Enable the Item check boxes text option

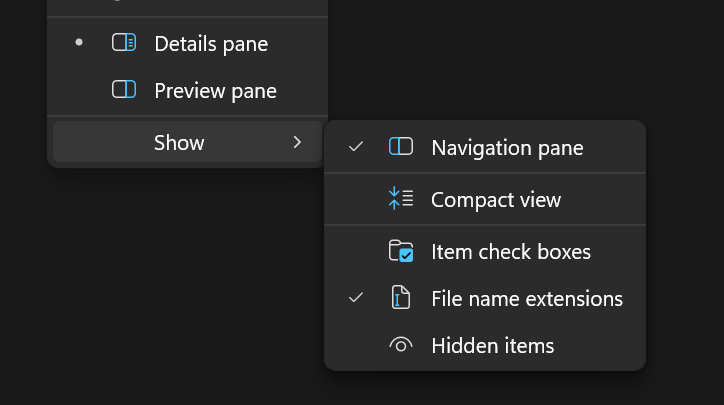point(511,251)
